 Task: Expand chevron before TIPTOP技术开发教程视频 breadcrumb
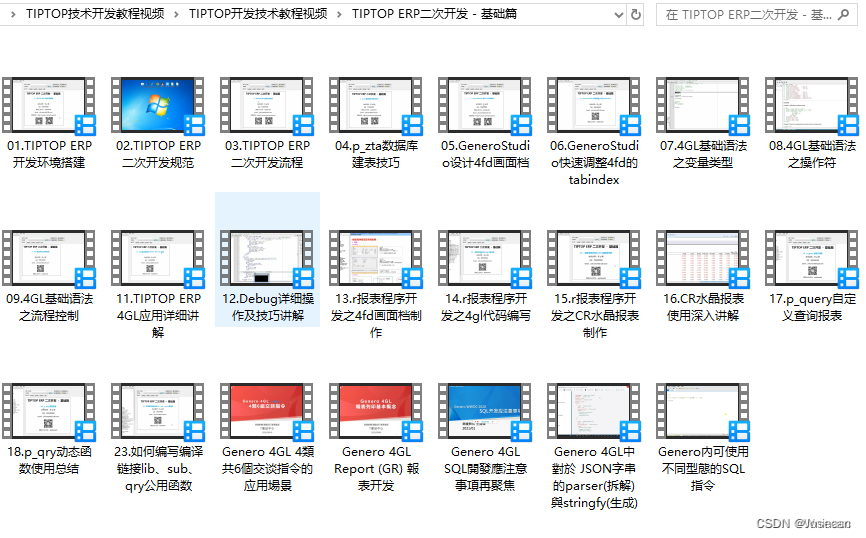point(13,14)
